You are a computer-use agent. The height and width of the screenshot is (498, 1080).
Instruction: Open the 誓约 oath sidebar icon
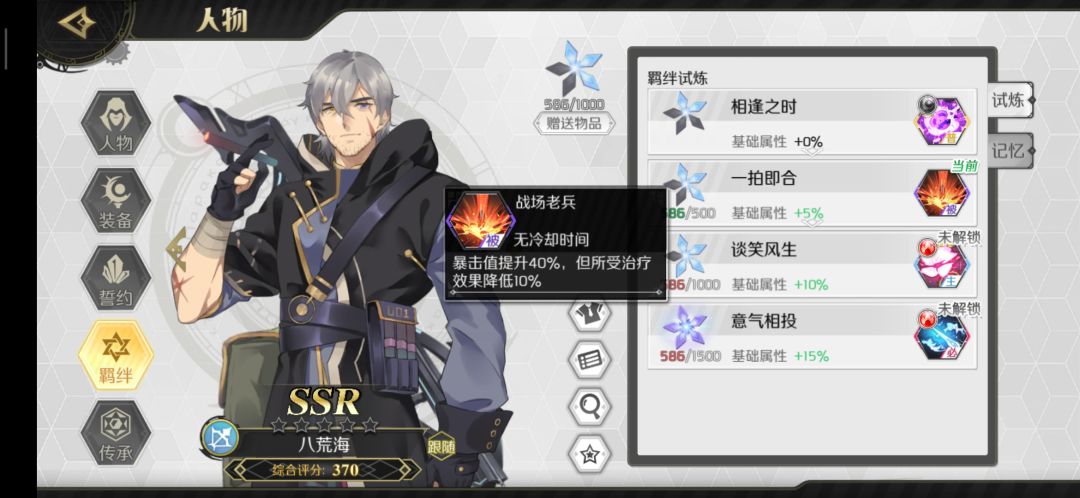click(116, 278)
